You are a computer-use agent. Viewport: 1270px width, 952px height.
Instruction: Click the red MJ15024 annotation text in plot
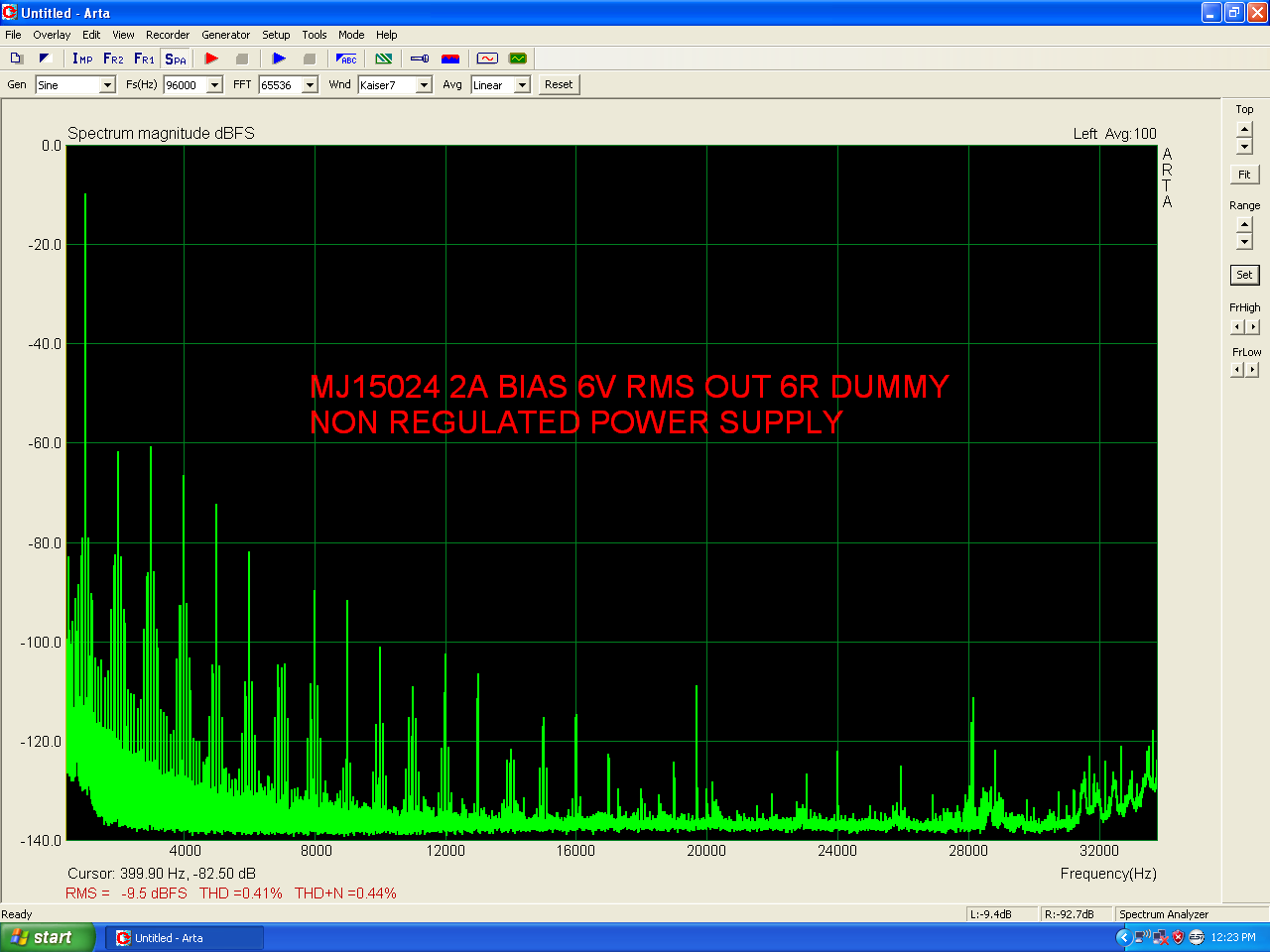point(629,405)
